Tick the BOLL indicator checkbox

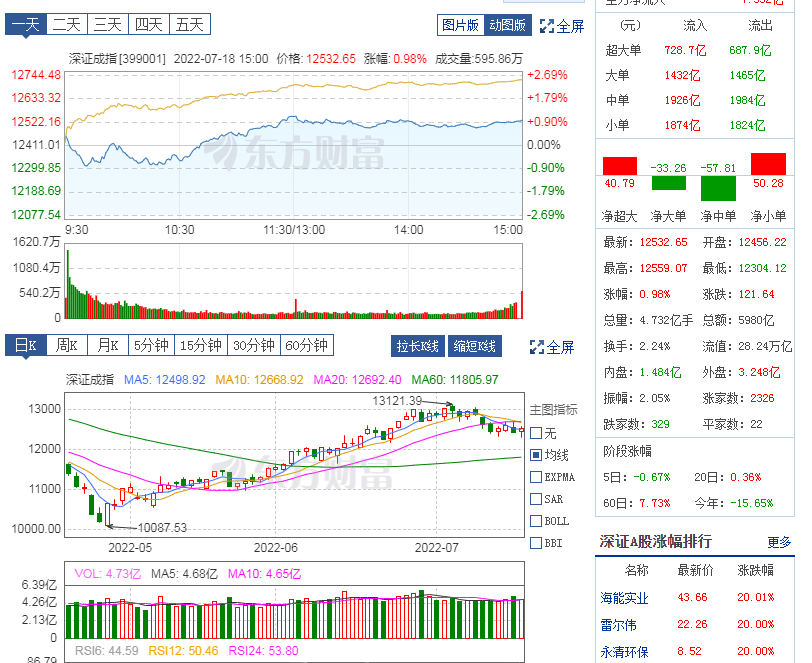(536, 521)
